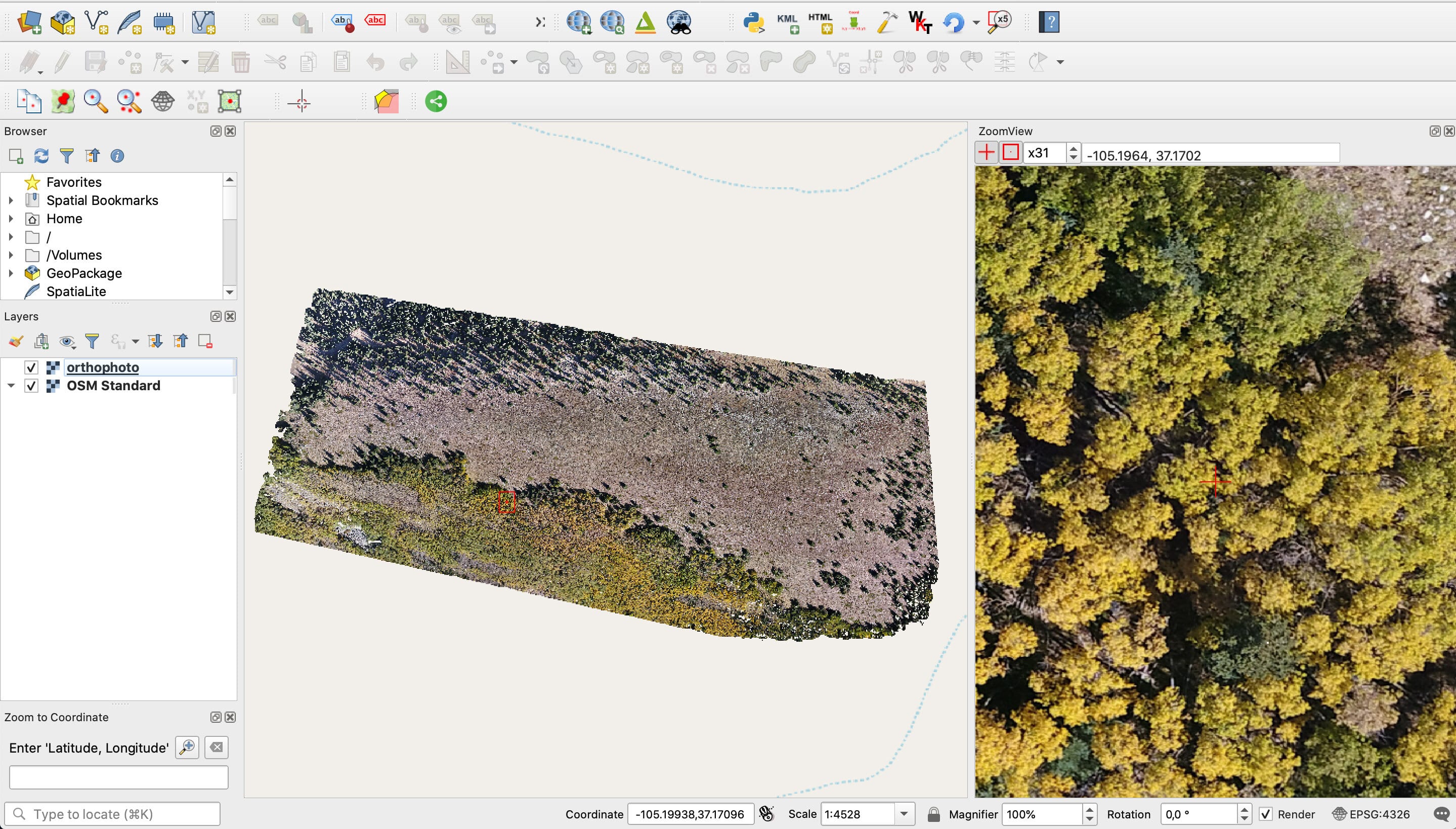Click the Latitude, Longitude input field

coord(118,778)
